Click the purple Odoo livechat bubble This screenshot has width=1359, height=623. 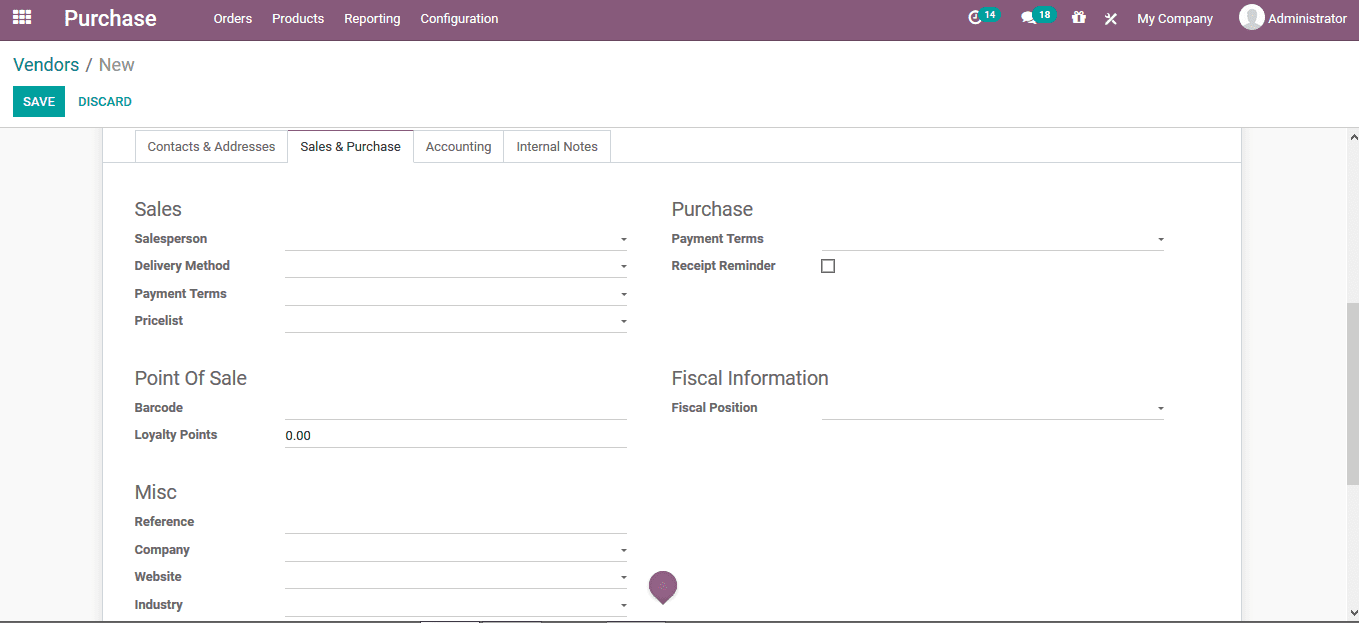pyautogui.click(x=662, y=588)
